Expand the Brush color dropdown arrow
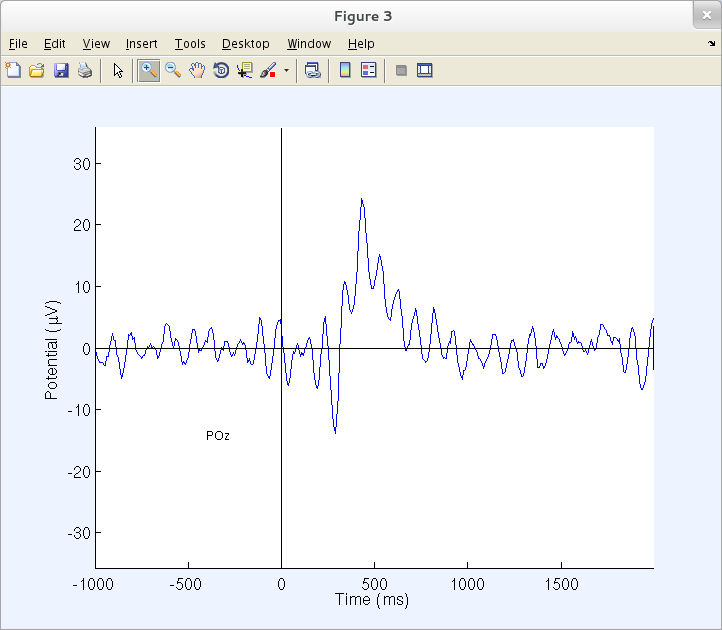Screen dimensions: 722x630 click(x=286, y=71)
